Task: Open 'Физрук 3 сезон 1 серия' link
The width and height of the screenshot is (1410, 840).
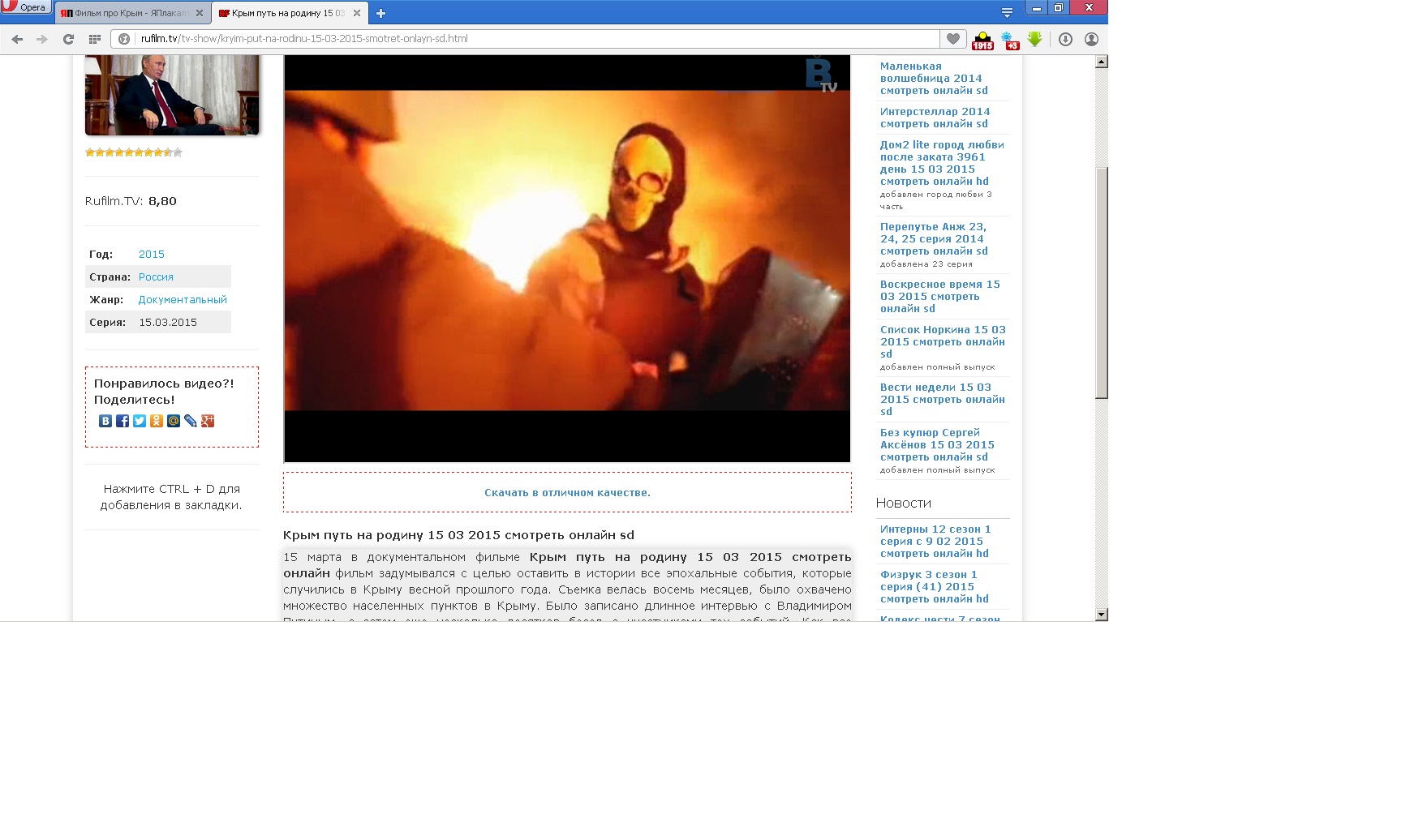Action: (x=934, y=587)
